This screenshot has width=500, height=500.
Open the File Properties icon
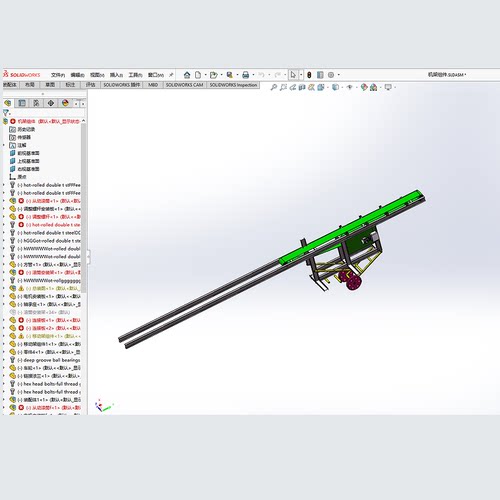tap(320, 75)
